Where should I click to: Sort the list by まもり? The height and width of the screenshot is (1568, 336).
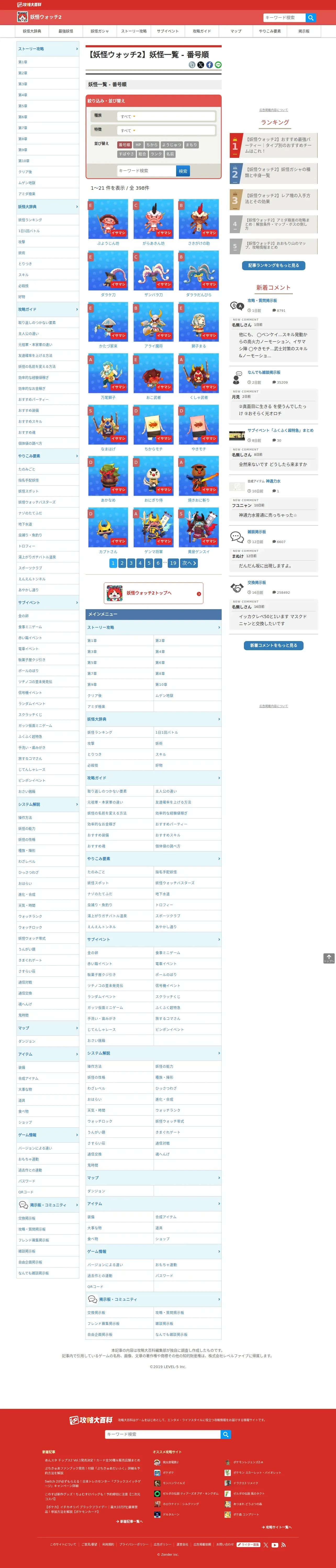[x=192, y=145]
